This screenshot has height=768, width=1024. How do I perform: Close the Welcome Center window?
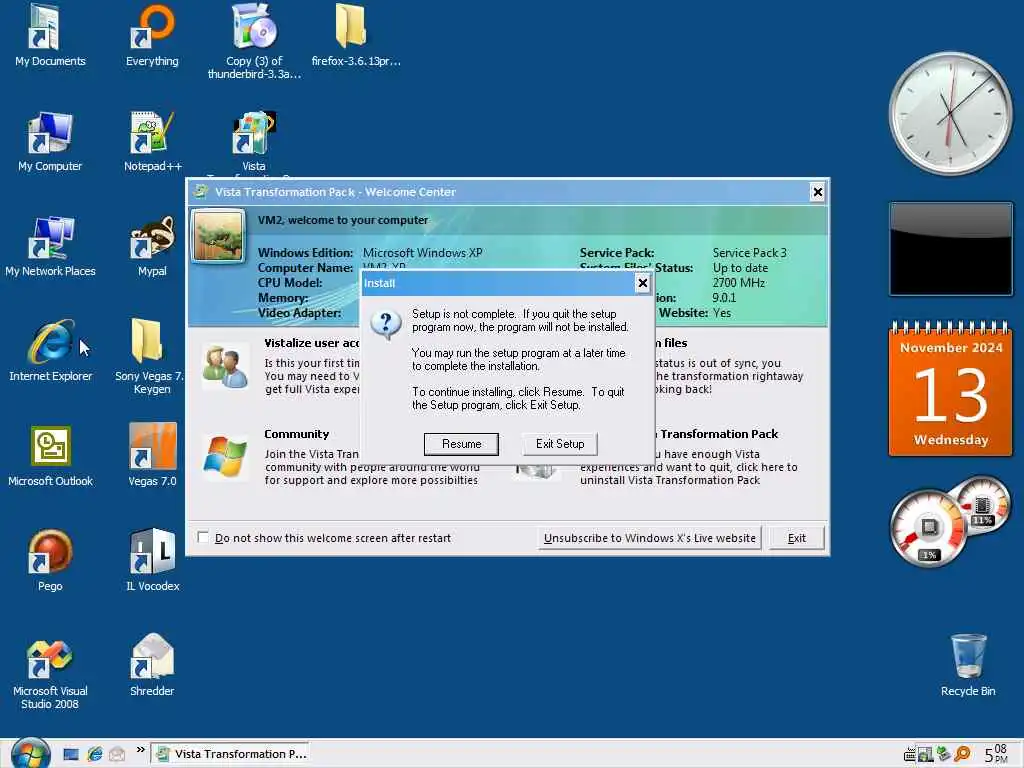coord(817,192)
